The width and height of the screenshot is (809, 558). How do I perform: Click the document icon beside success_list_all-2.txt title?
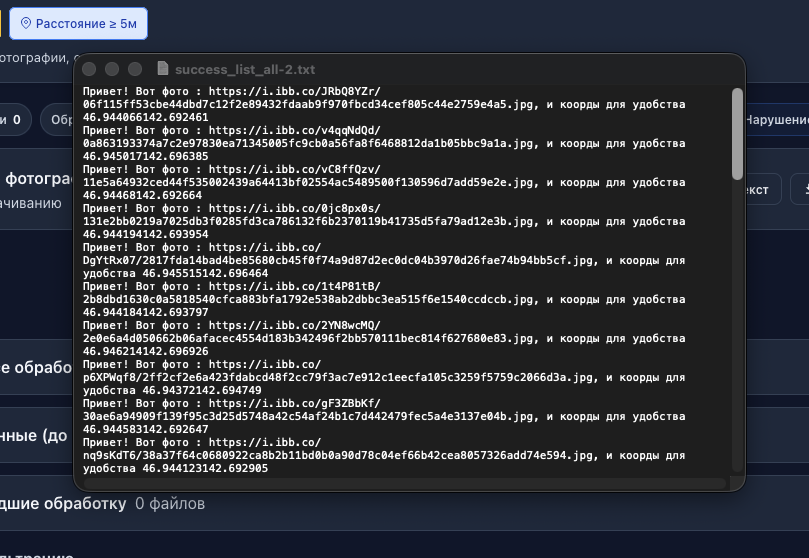(x=162, y=69)
